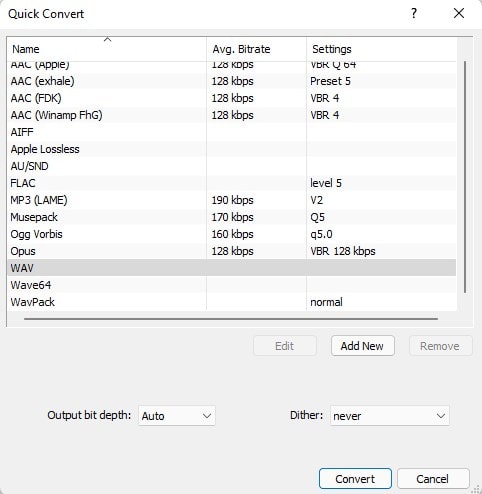This screenshot has height=494, width=482.
Task: Select Wave64 output format
Action: [232, 285]
